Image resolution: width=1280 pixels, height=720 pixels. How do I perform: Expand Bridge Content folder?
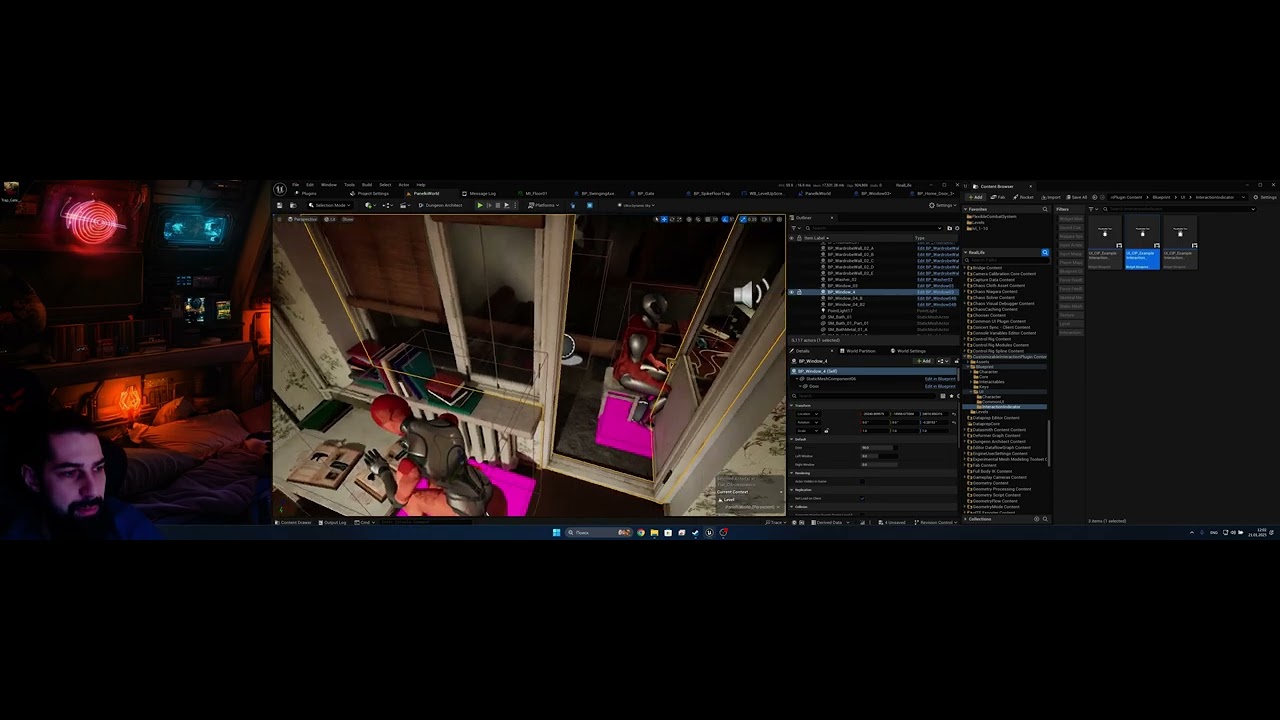[x=965, y=268]
